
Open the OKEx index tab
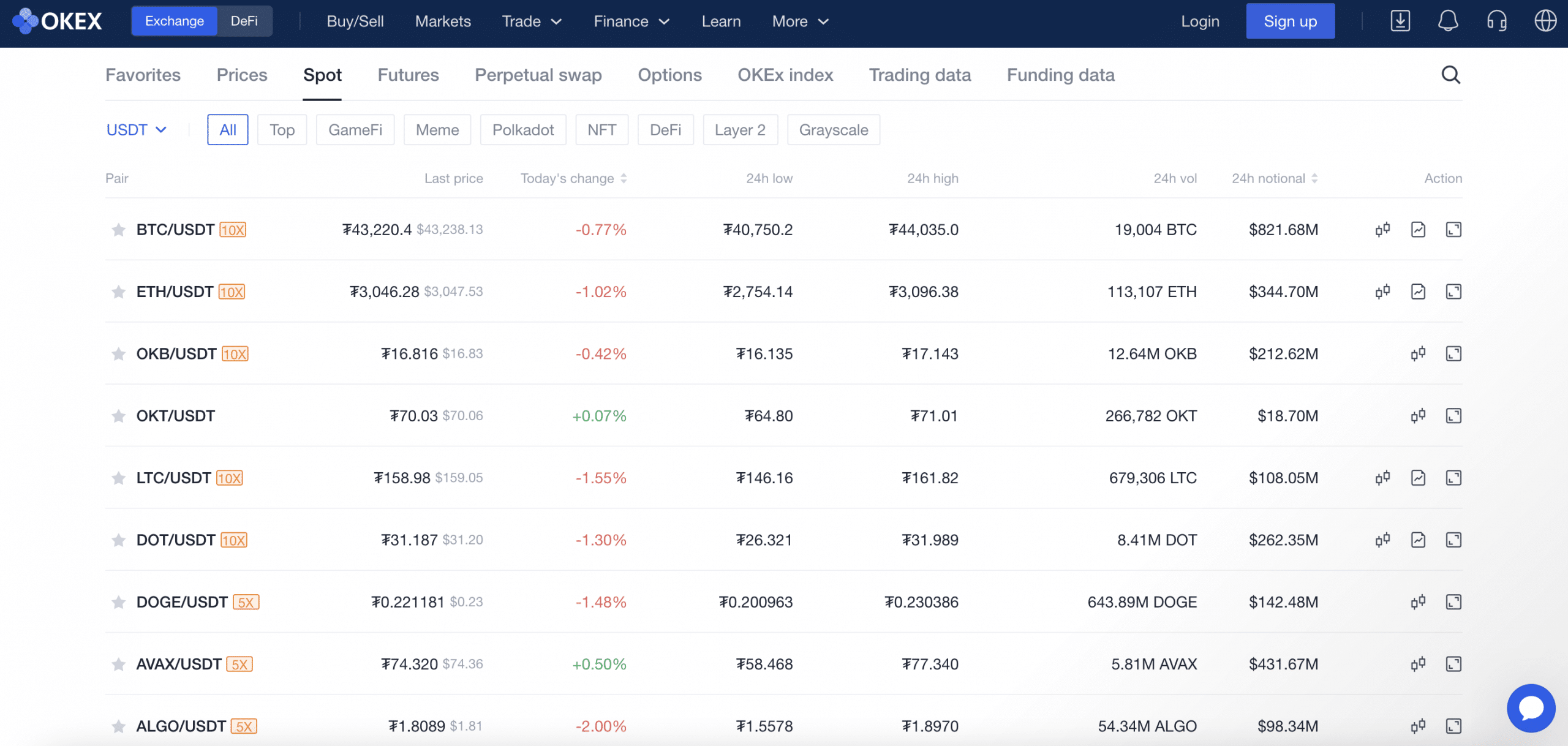click(785, 75)
